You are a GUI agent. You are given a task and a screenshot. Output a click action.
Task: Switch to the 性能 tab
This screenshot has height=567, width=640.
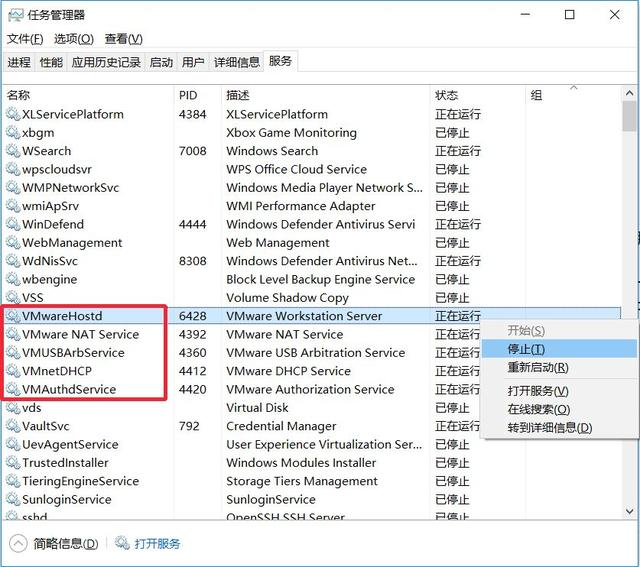pyautogui.click(x=51, y=62)
